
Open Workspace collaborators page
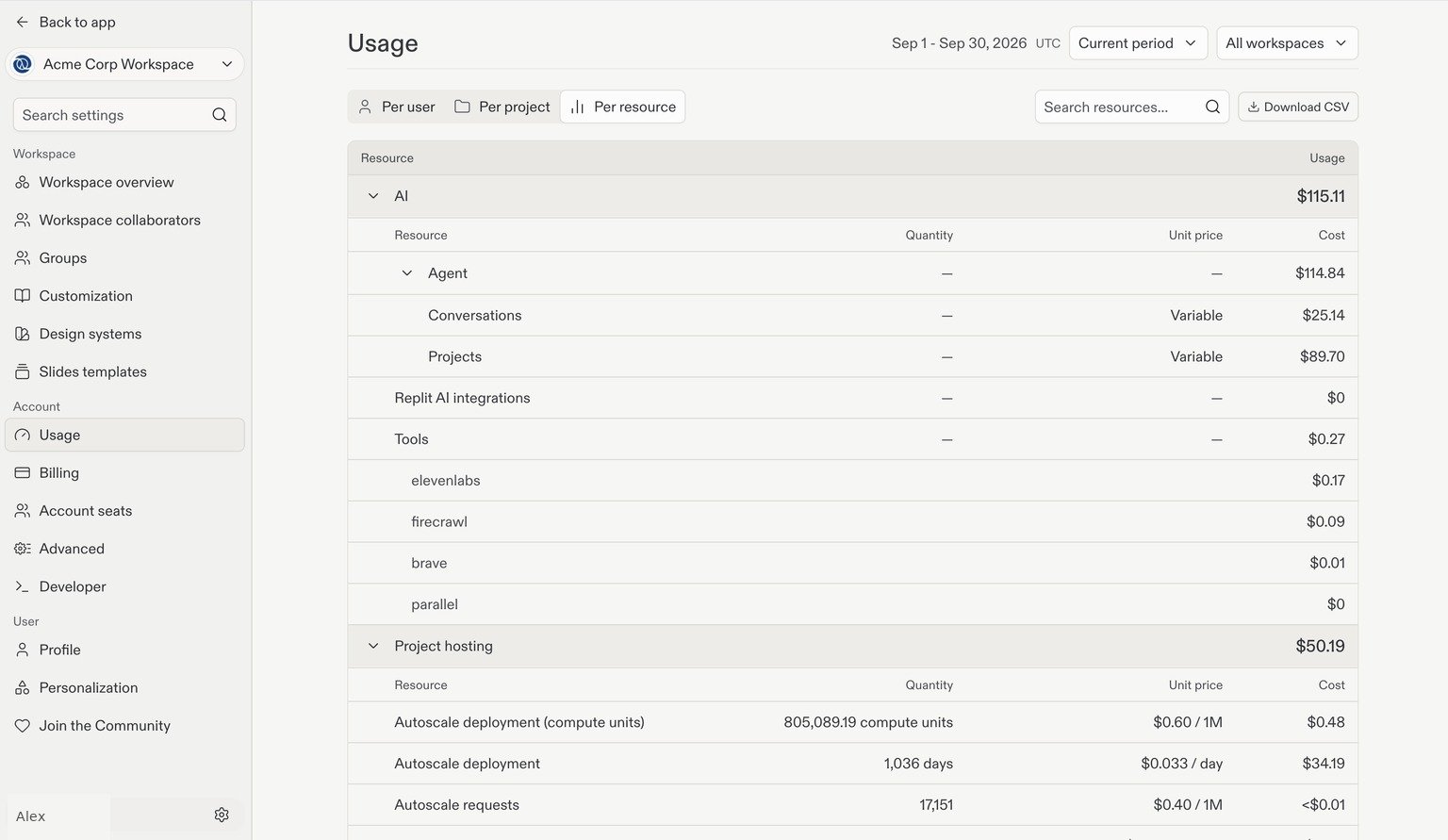[124, 220]
